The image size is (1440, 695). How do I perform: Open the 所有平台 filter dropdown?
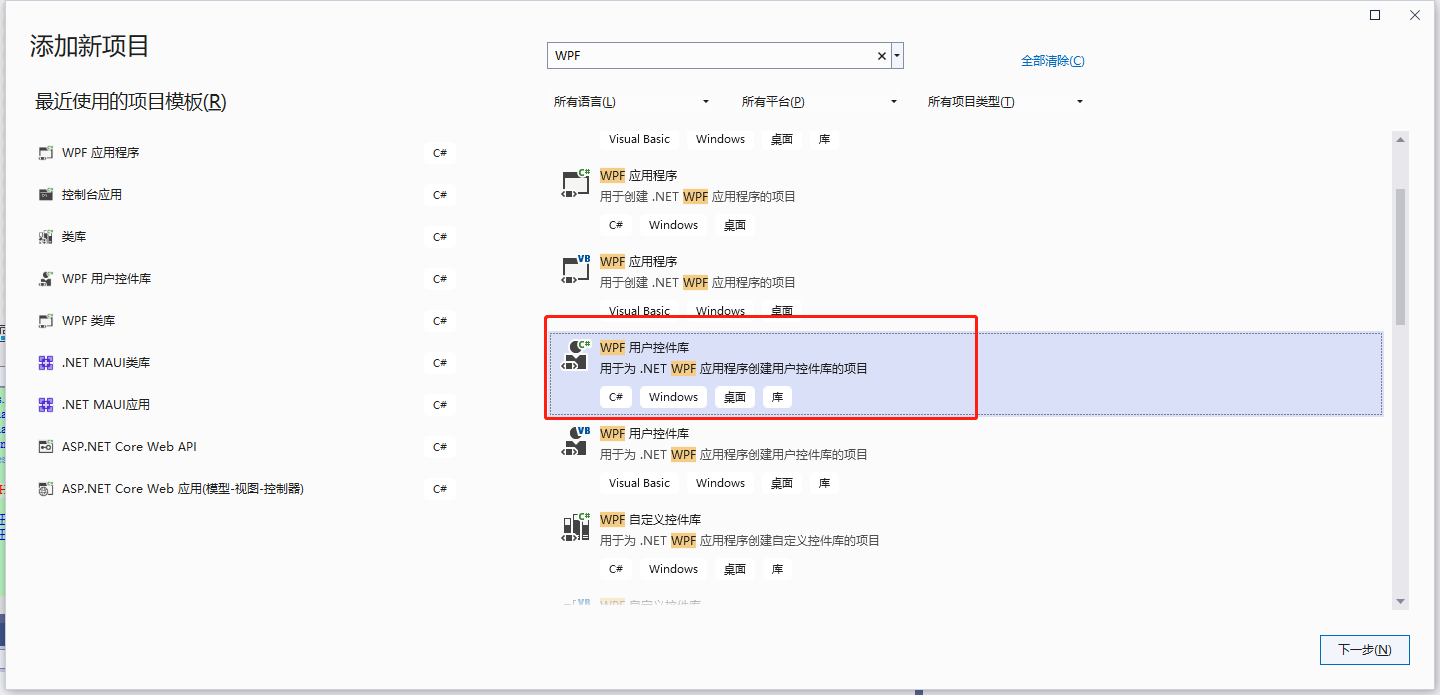(x=819, y=102)
